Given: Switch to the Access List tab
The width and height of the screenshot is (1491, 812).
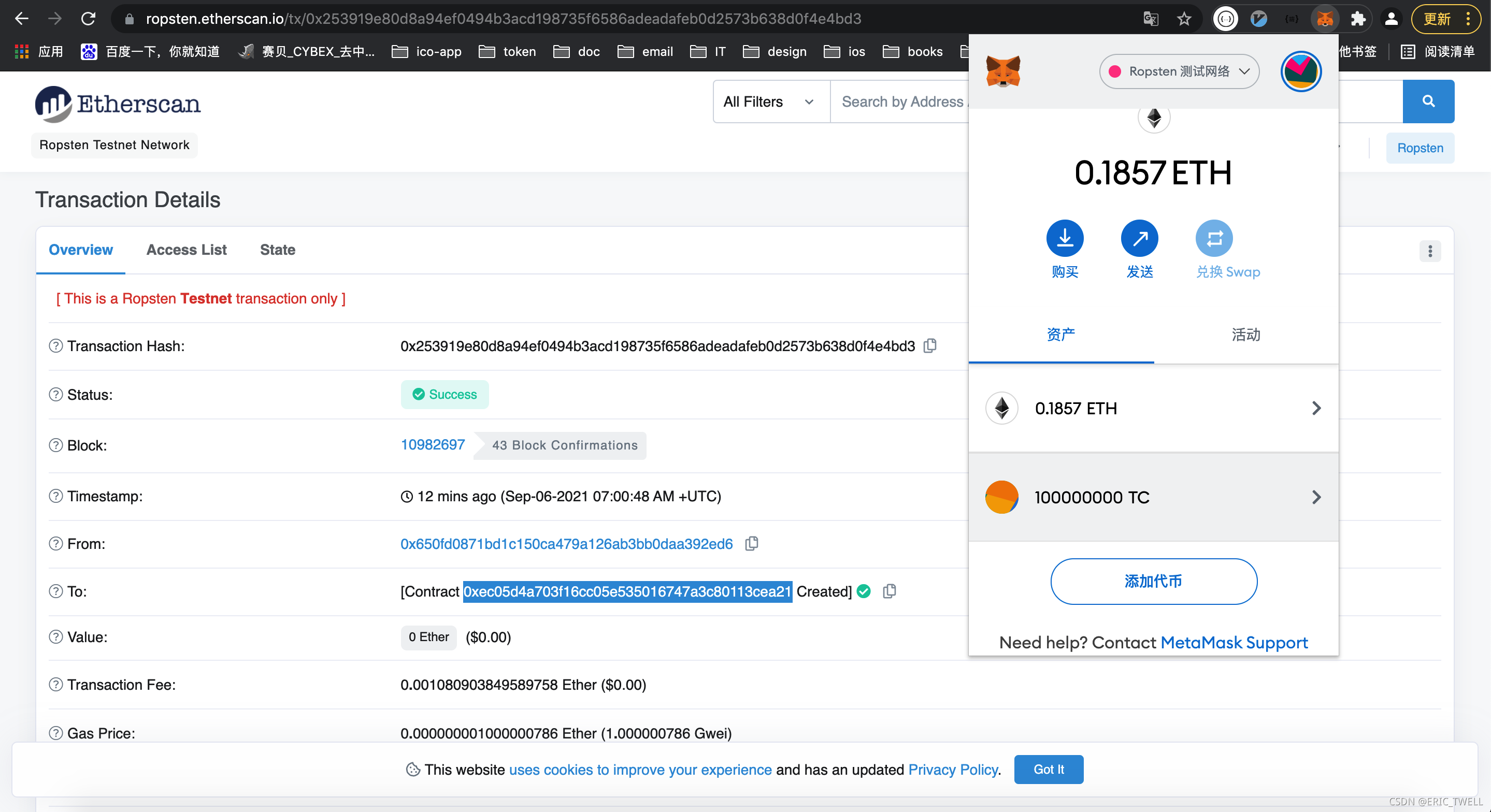Looking at the screenshot, I should point(186,250).
